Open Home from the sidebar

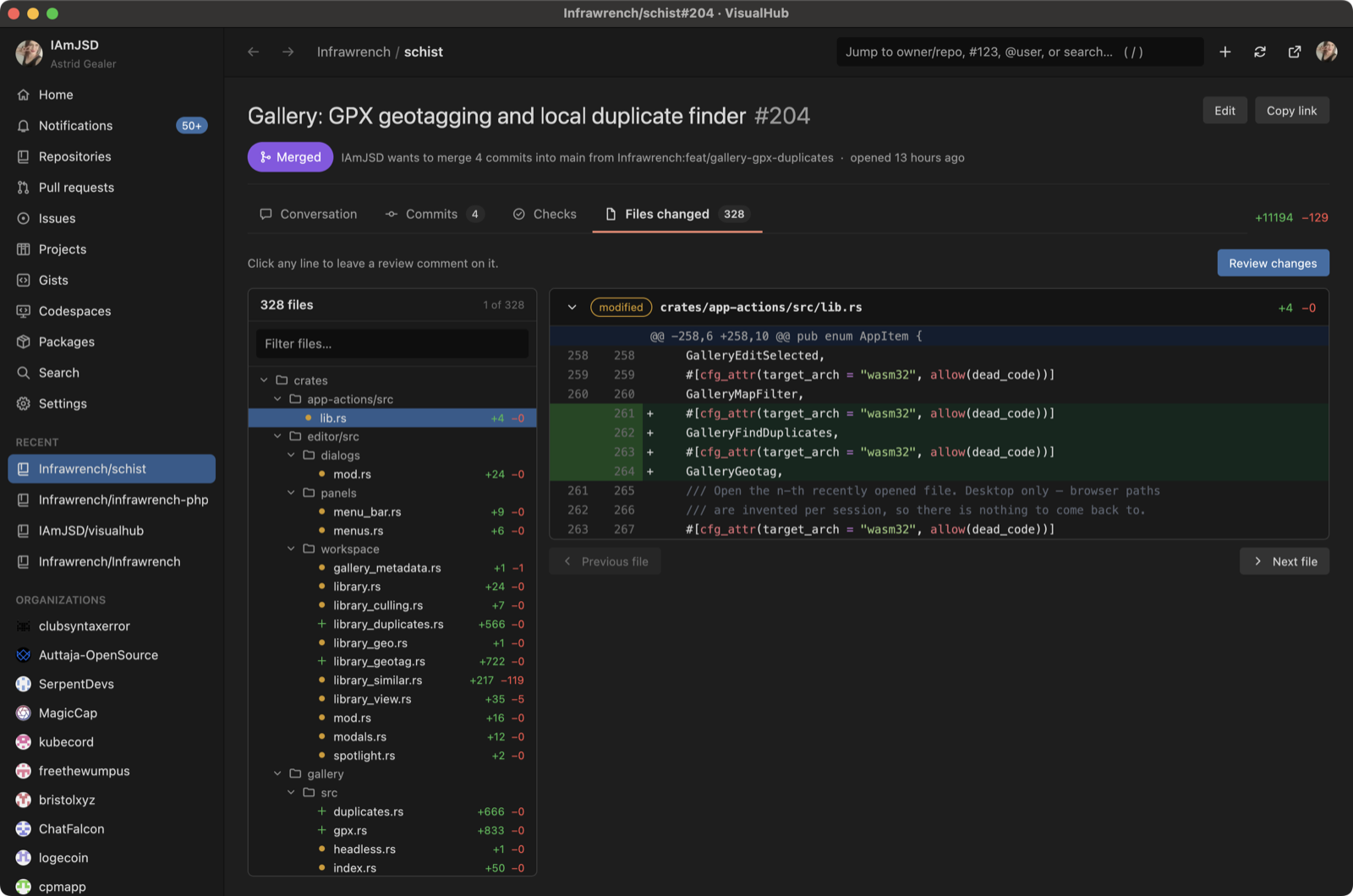tap(112, 95)
